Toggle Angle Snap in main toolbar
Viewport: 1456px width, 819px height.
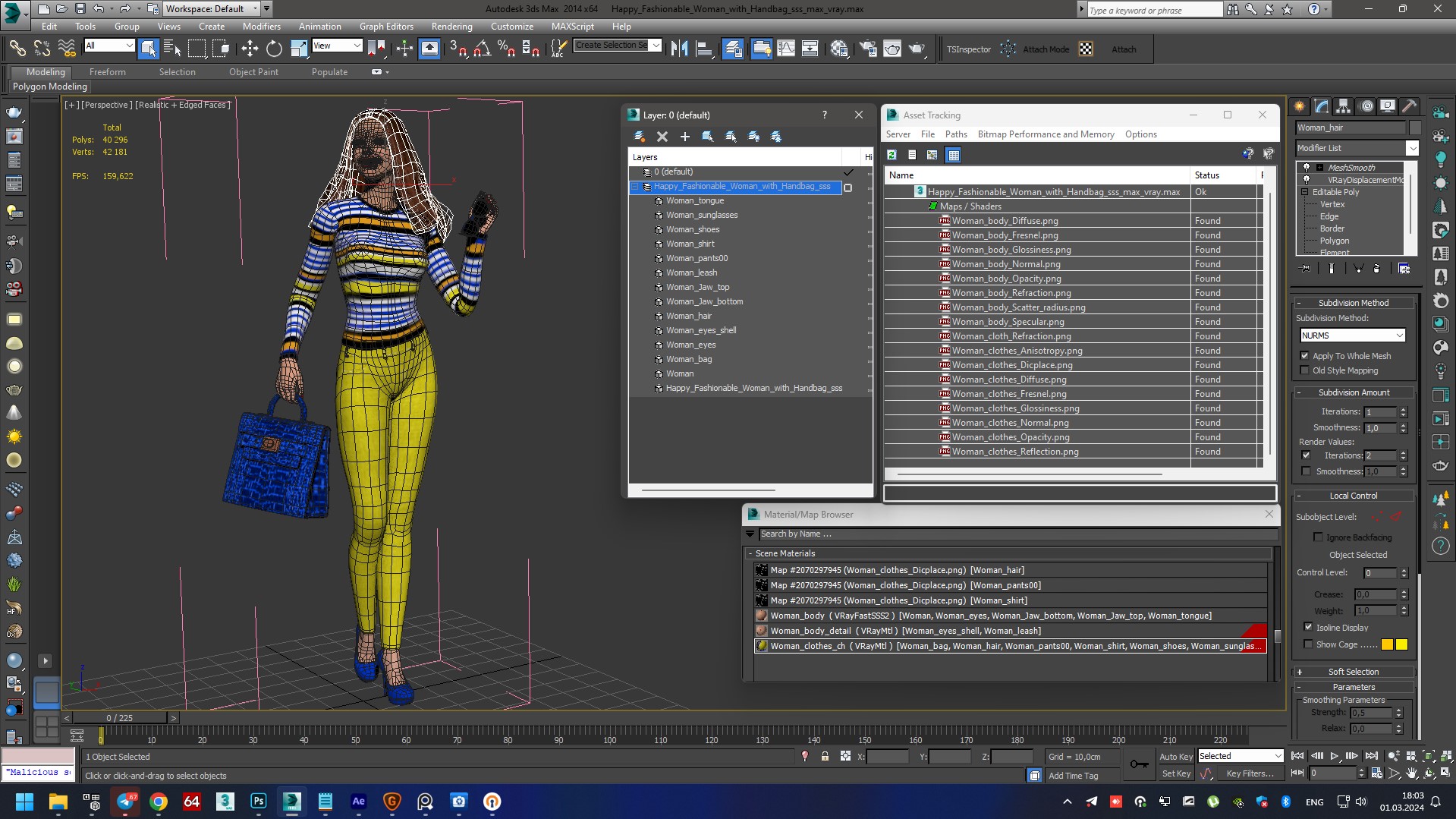tap(482, 49)
